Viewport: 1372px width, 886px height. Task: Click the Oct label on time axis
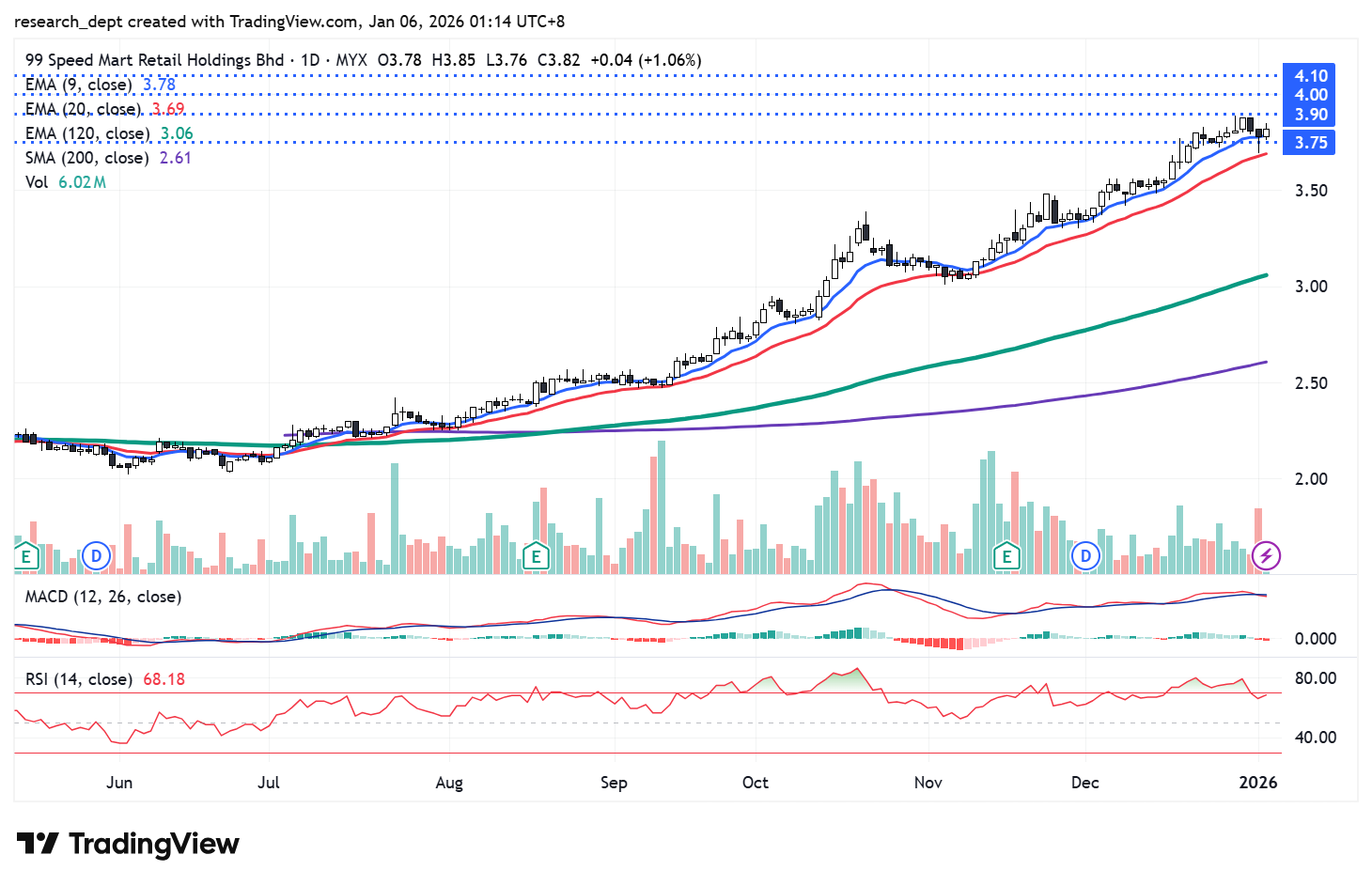pyautogui.click(x=755, y=783)
